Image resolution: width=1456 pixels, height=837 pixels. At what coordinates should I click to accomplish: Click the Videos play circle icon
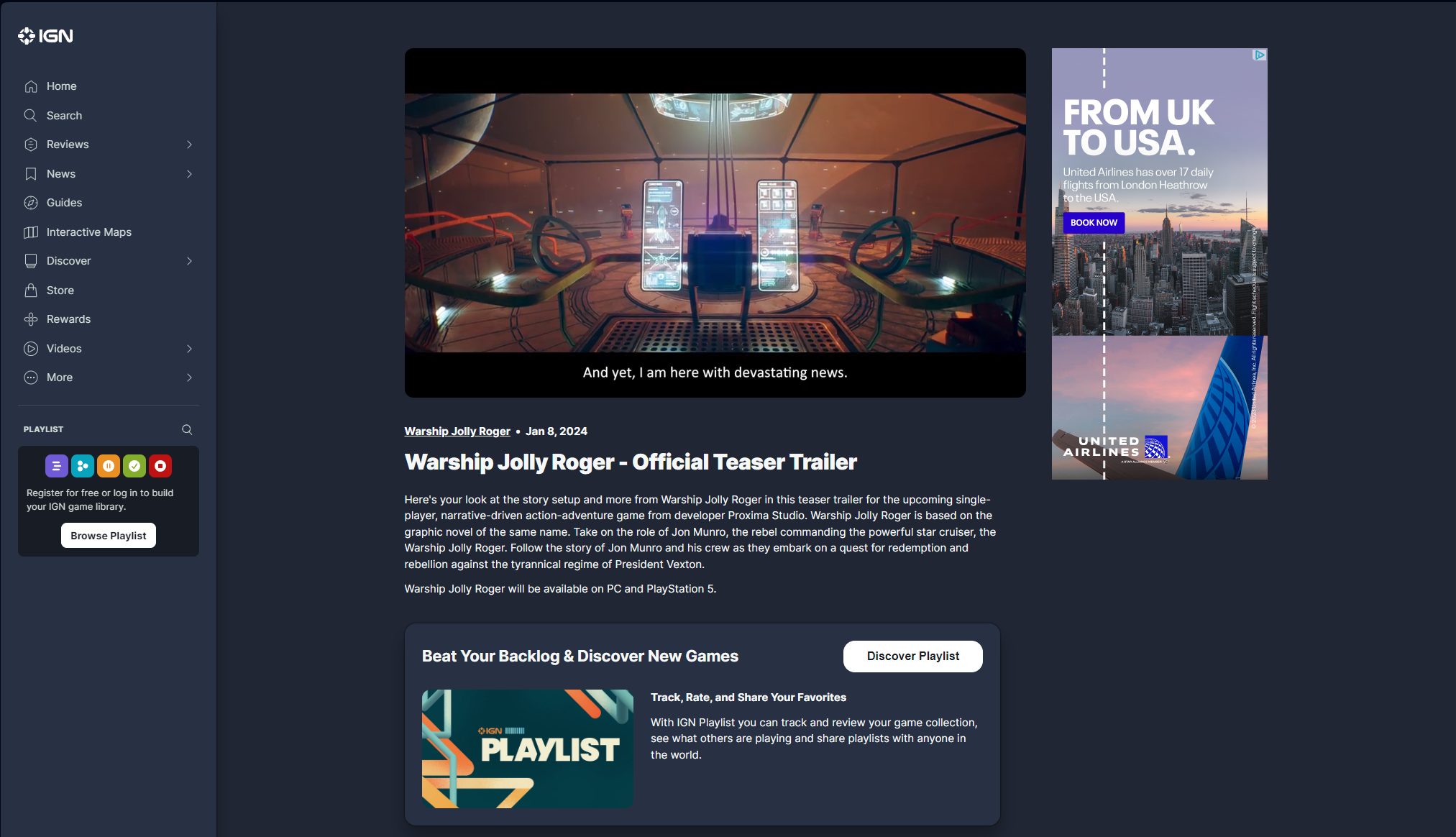tap(31, 349)
